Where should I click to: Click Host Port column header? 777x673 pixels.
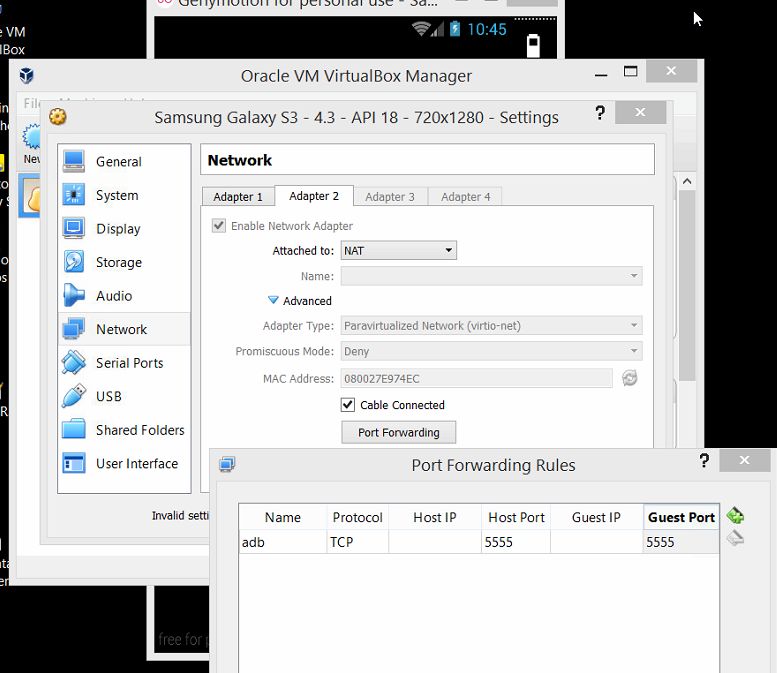516,517
